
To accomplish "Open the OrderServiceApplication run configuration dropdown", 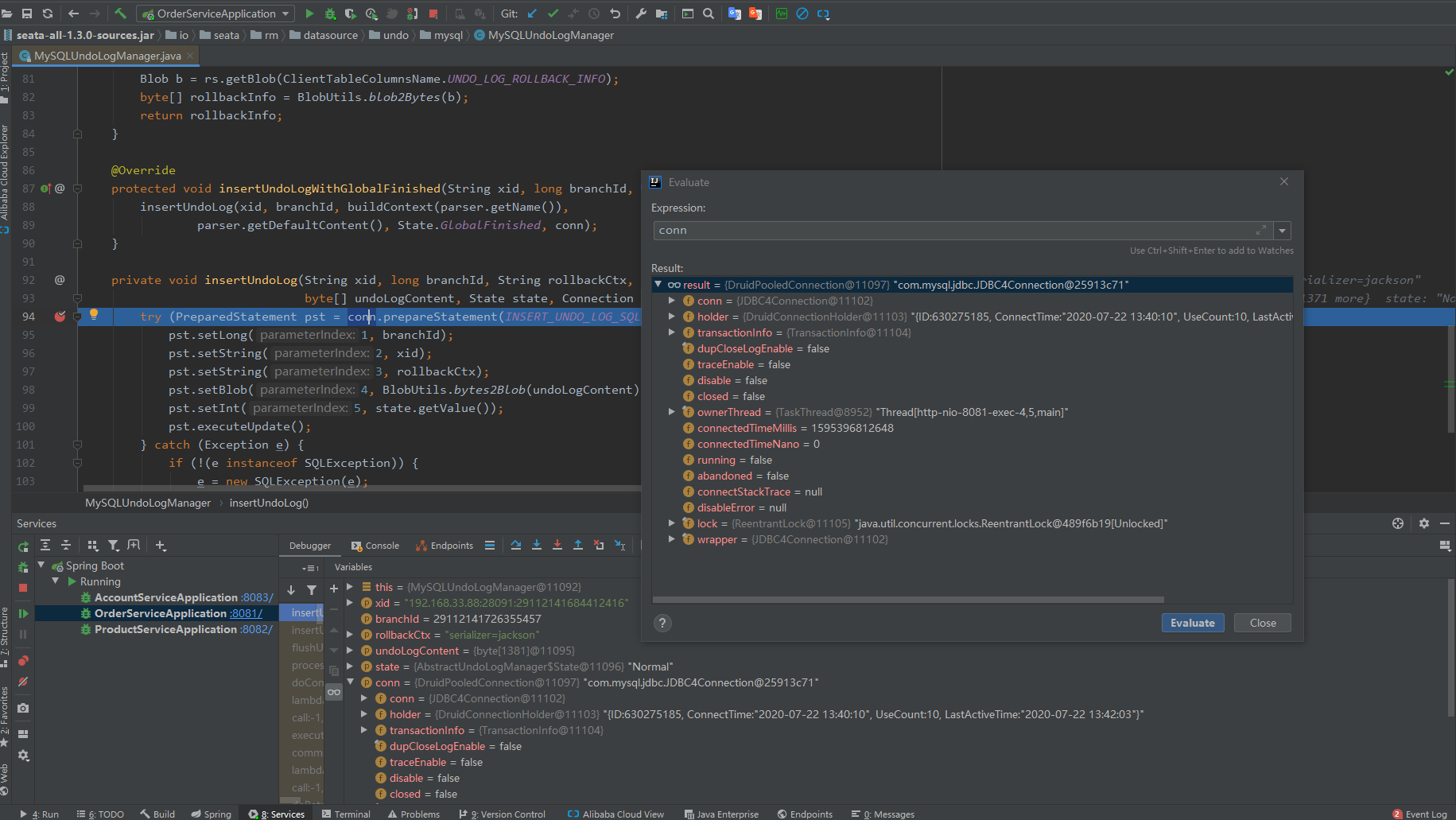I will point(215,14).
